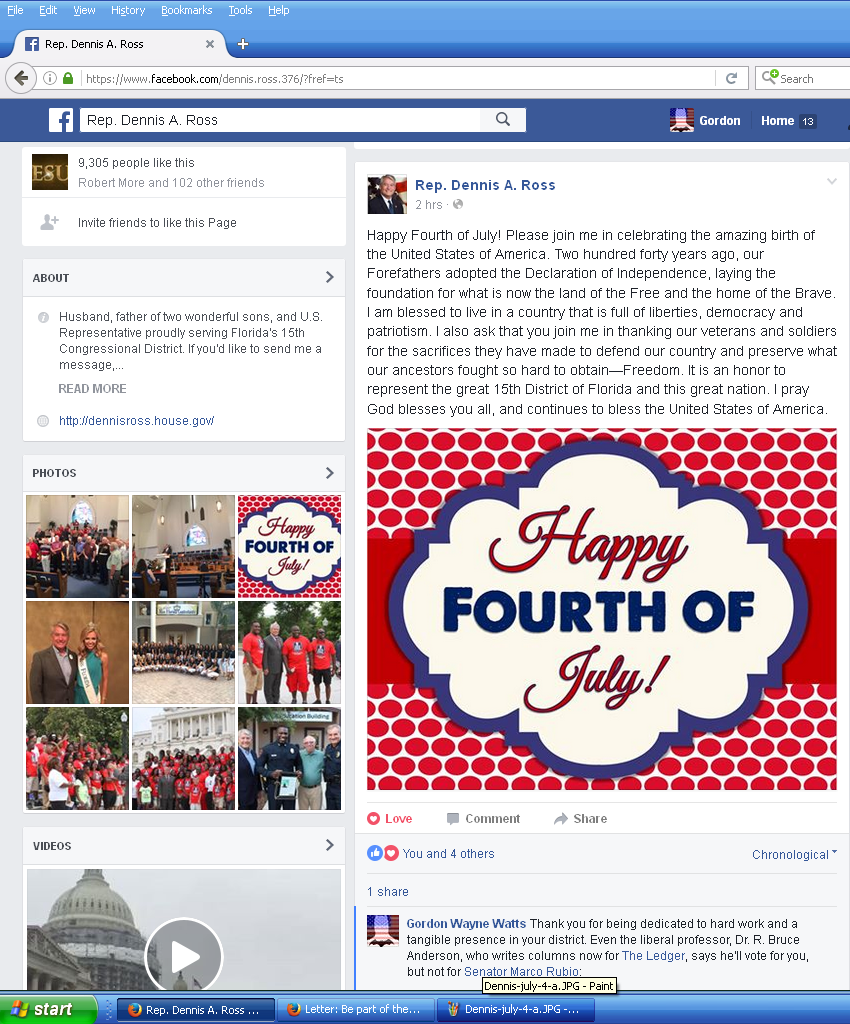Open post options chevron beside Rep. Ross
Viewport: 850px width, 1024px height.
[x=832, y=181]
